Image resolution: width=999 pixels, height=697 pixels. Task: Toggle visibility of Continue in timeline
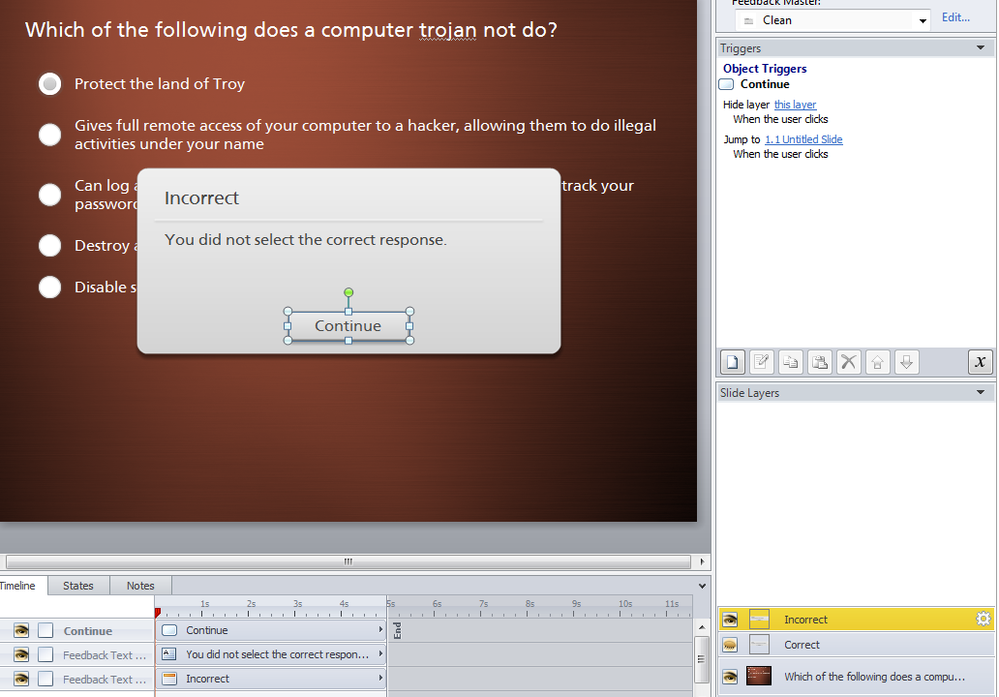pyautogui.click(x=21, y=631)
